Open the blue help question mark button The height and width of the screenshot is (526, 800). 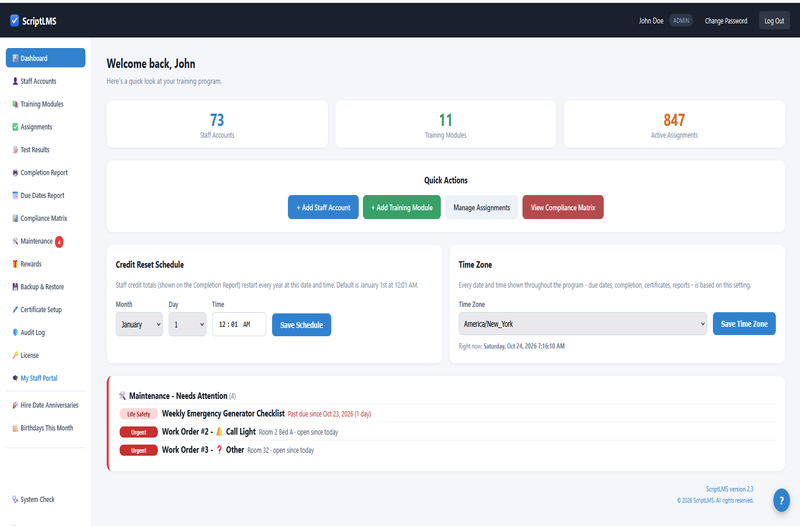[781, 500]
